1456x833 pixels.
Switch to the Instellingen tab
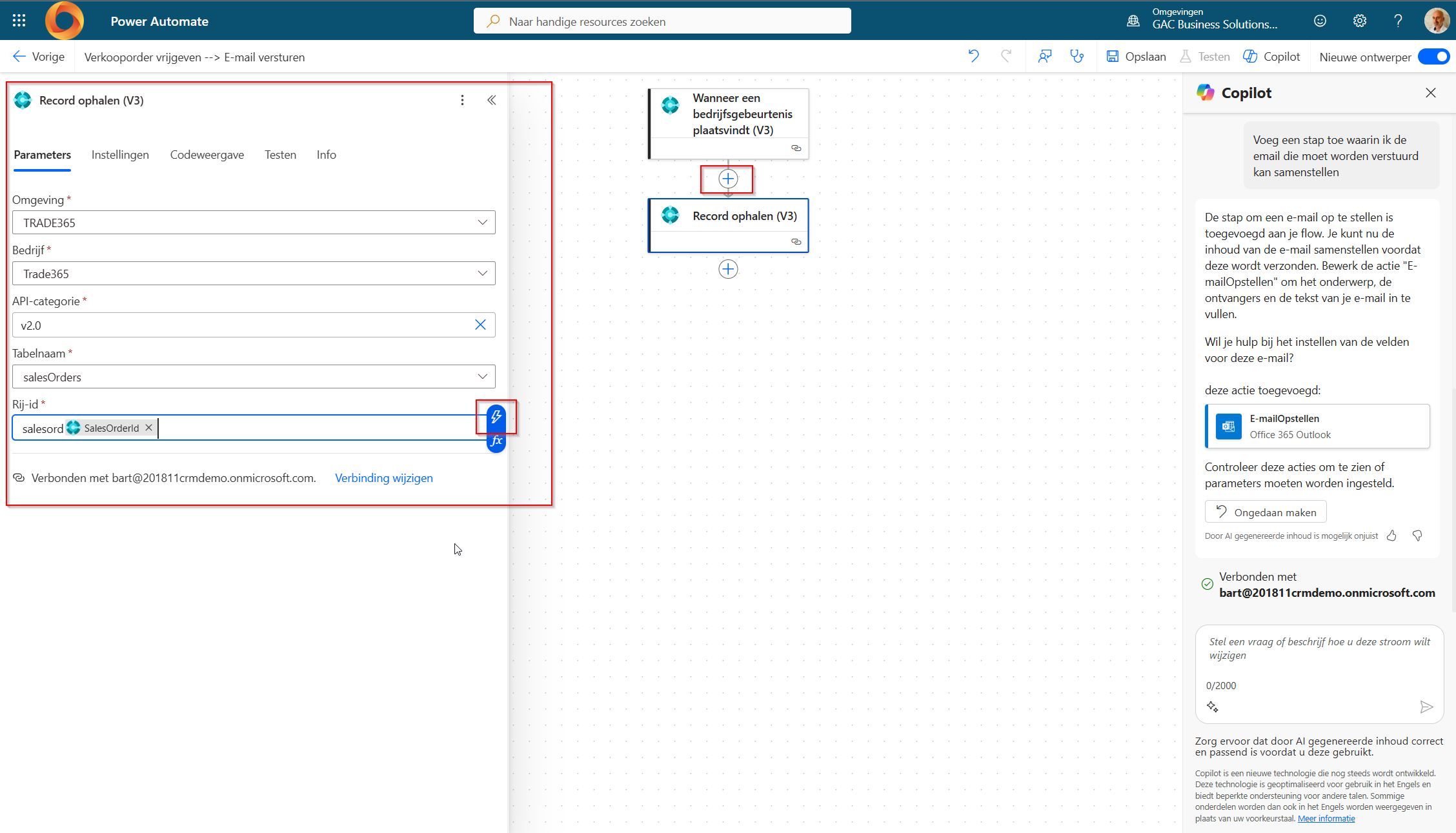click(x=120, y=155)
